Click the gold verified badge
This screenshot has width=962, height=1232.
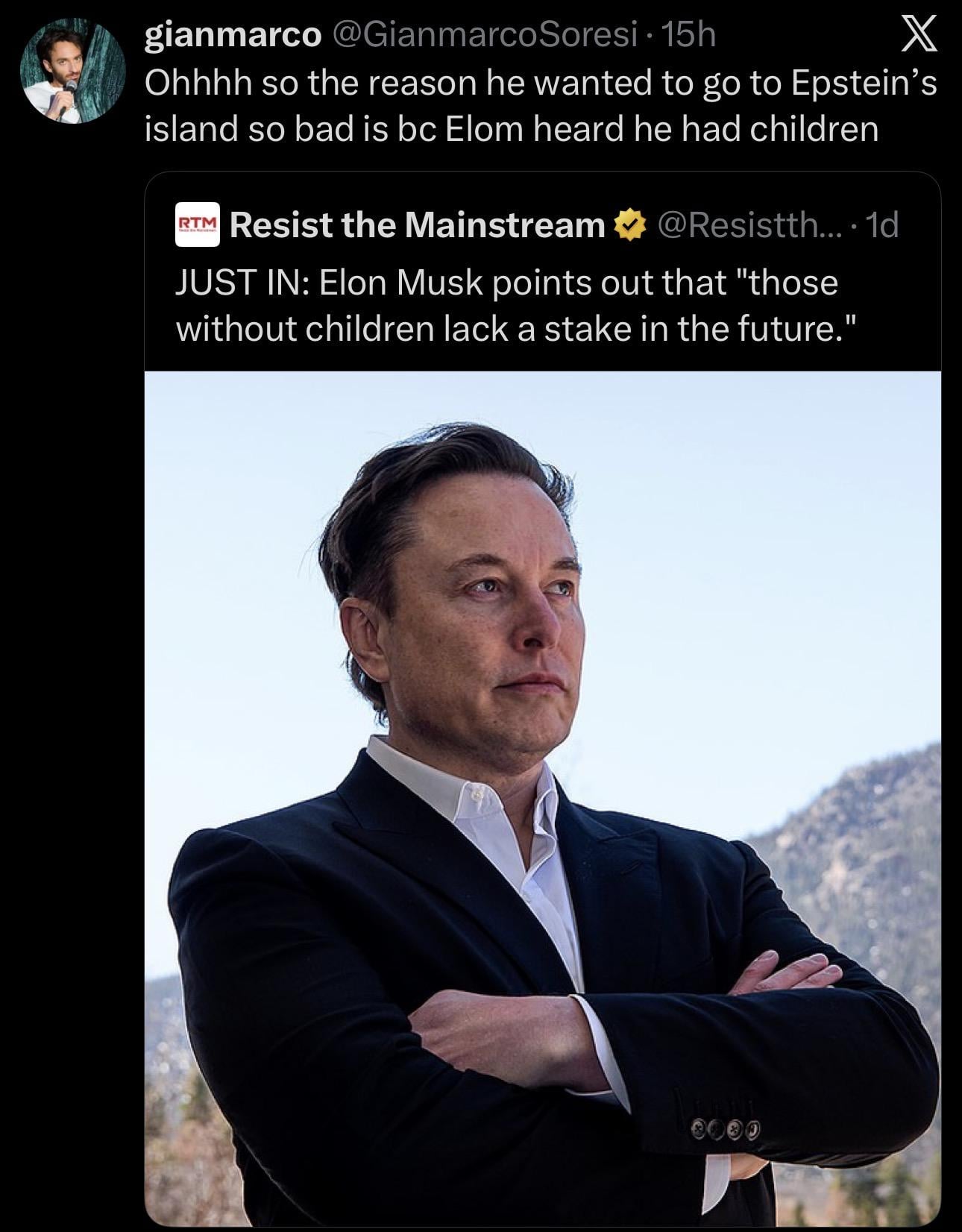(x=628, y=224)
